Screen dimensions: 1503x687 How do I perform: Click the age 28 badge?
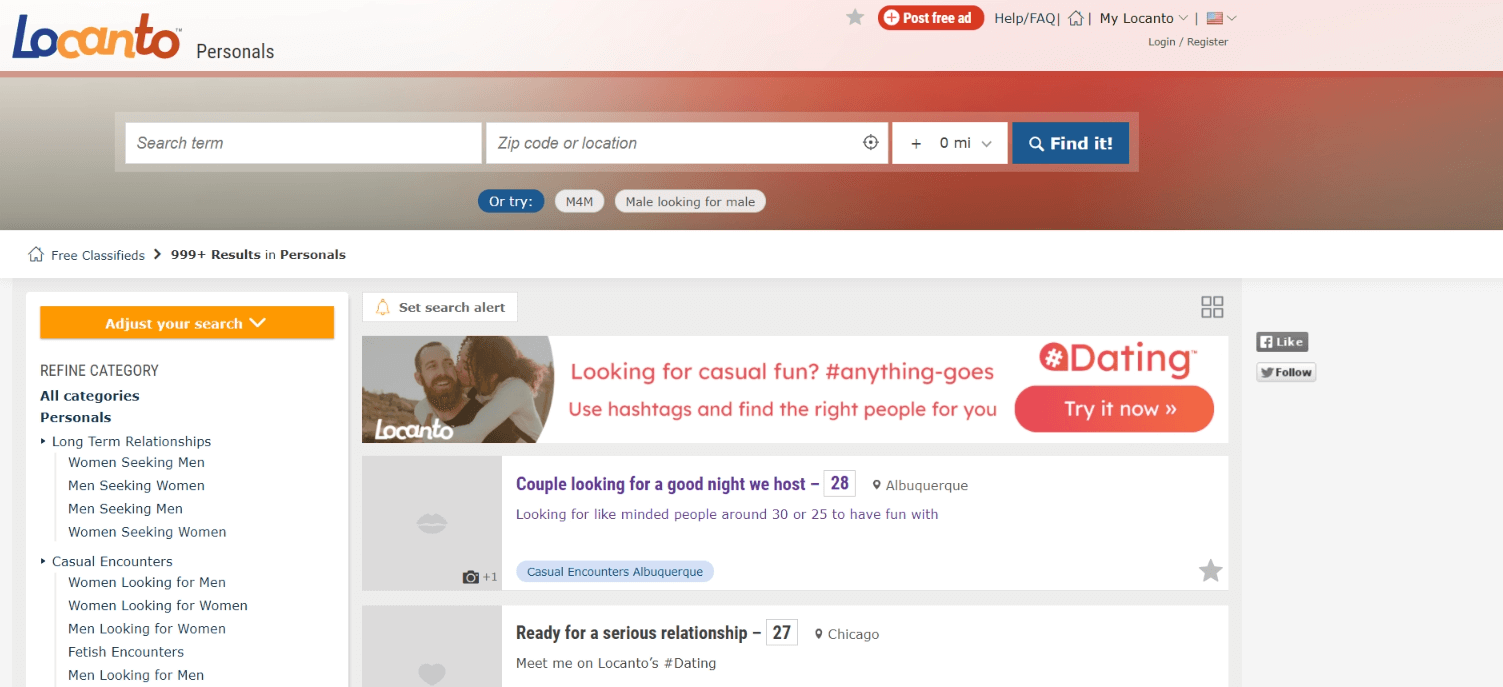pos(839,484)
